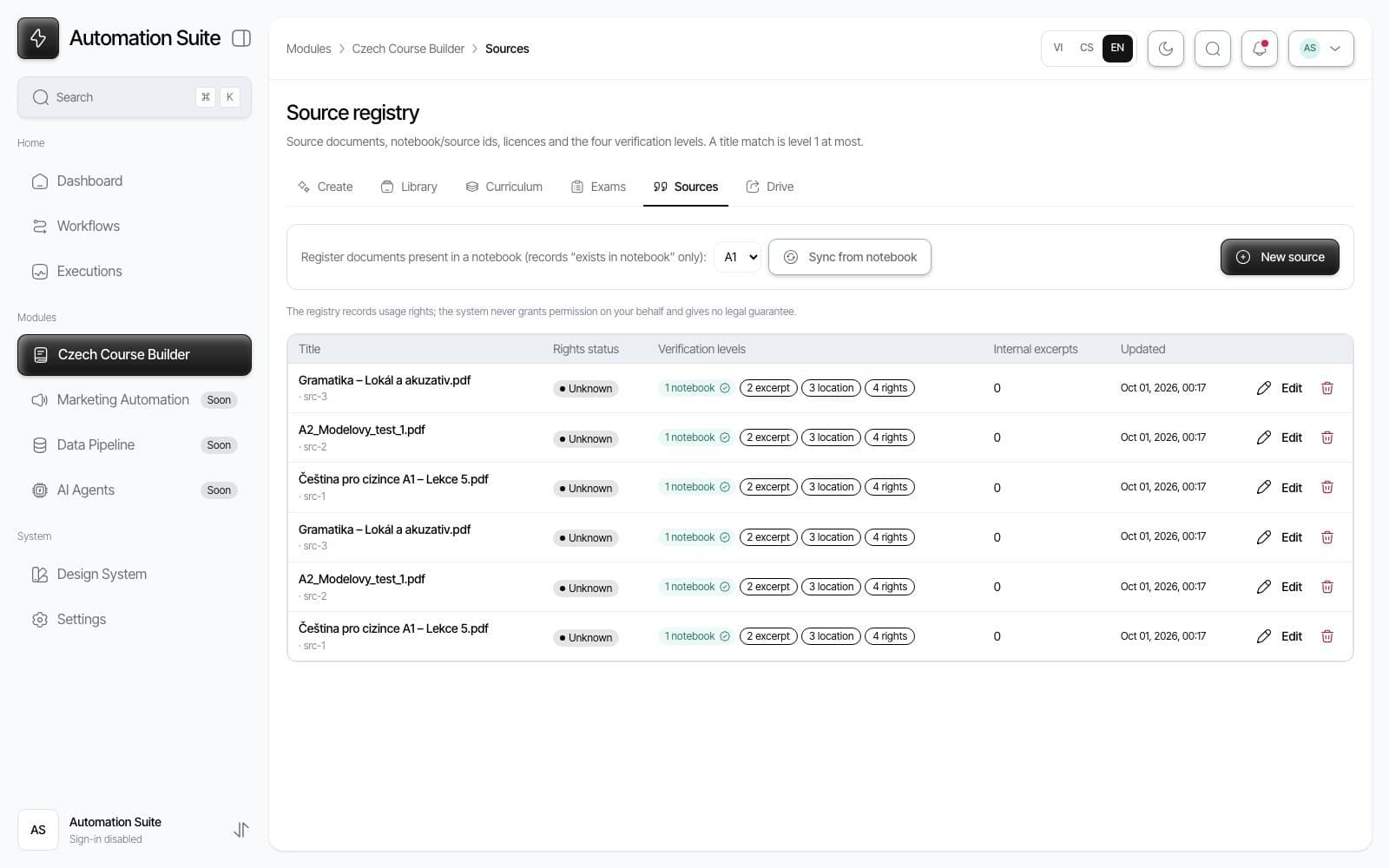
Task: Edit second A2_Modelovy_test_1.pdf row
Action: tap(1280, 587)
